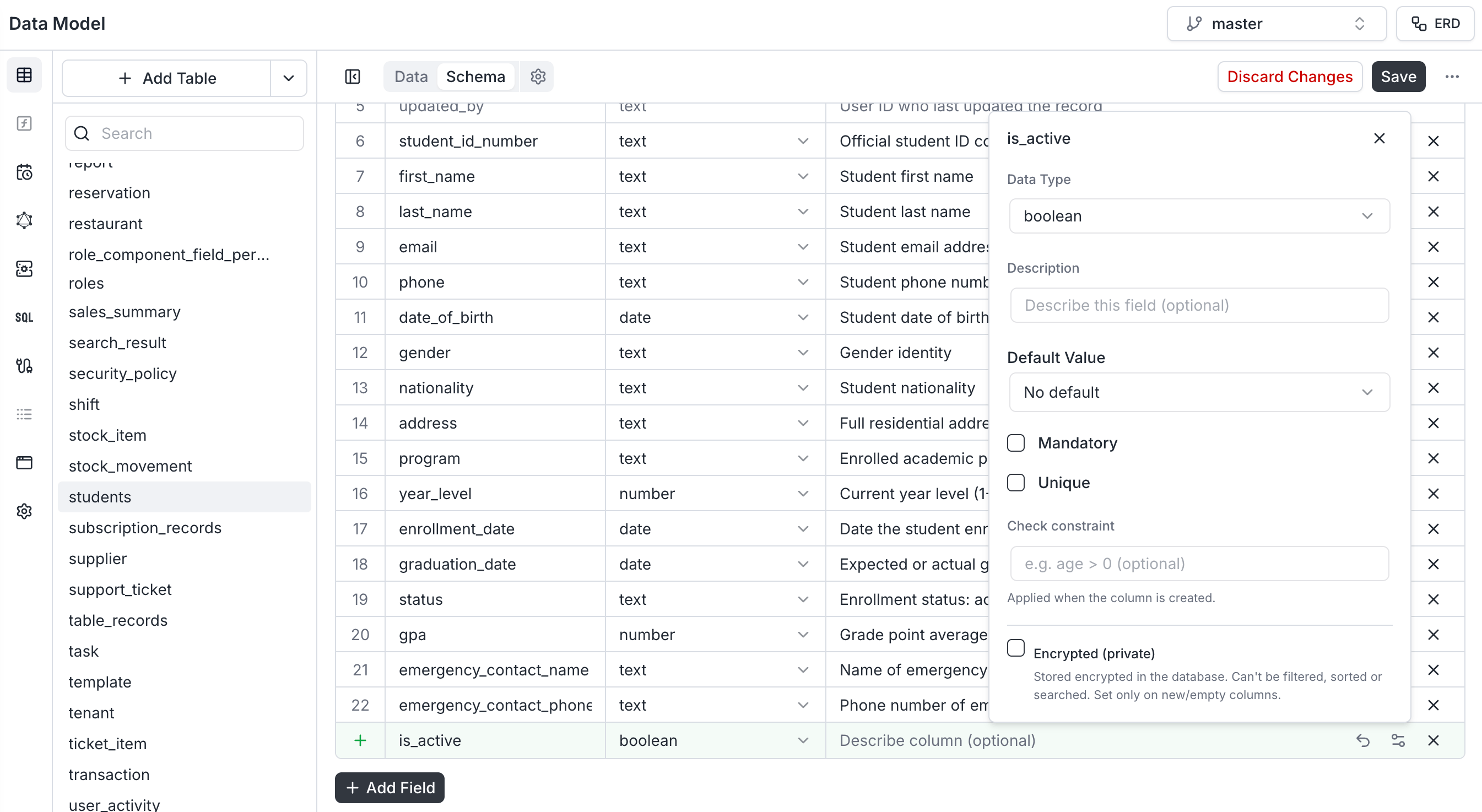The image size is (1482, 812).
Task: Enable the Mandatory checkbox
Action: tap(1016, 443)
